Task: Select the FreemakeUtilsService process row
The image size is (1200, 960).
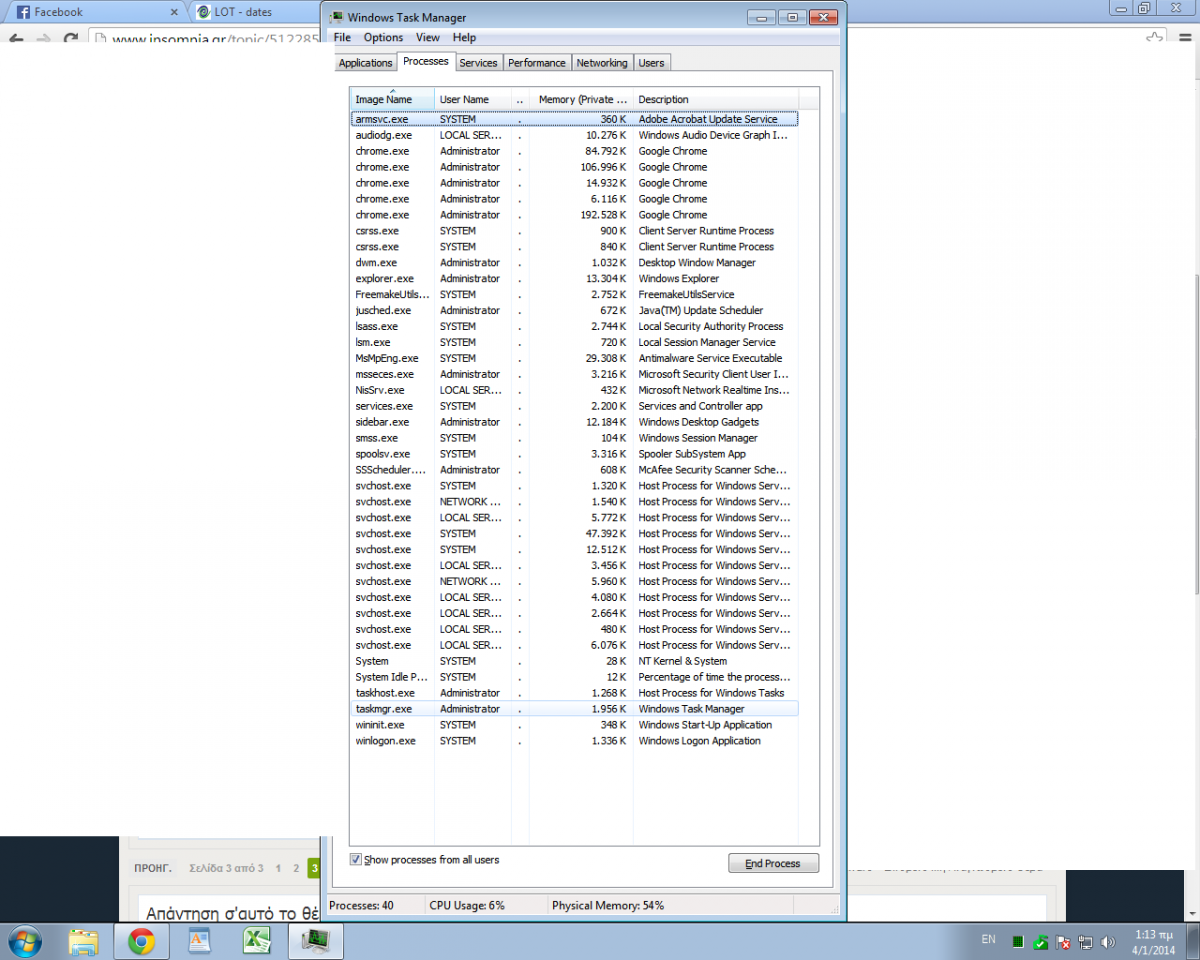Action: [574, 295]
